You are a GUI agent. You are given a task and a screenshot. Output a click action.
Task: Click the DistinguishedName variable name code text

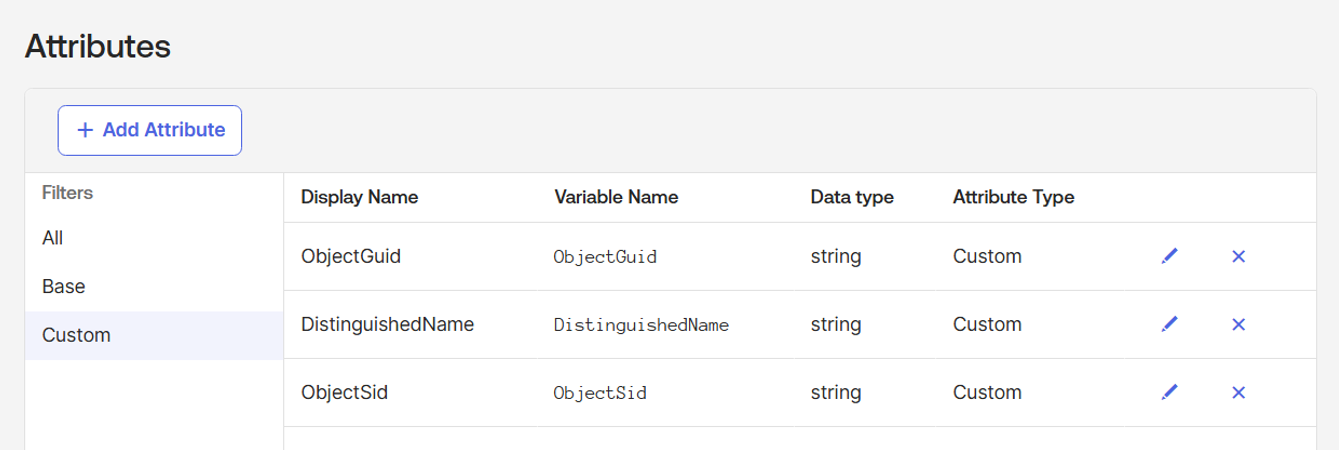click(x=641, y=325)
